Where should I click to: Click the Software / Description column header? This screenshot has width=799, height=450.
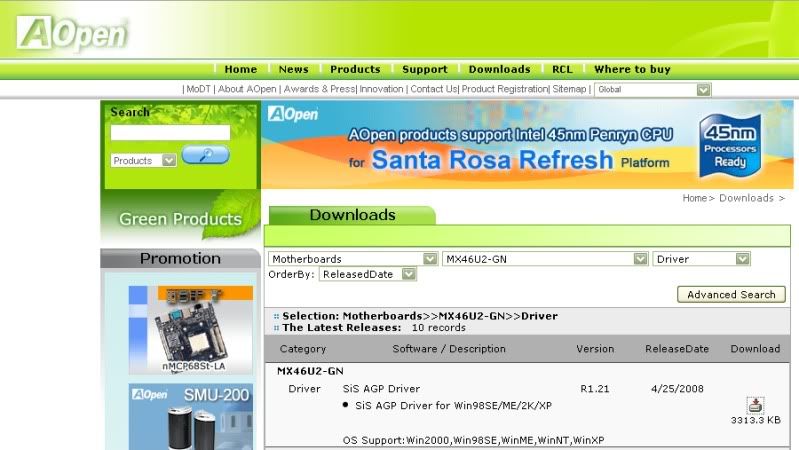(x=449, y=349)
